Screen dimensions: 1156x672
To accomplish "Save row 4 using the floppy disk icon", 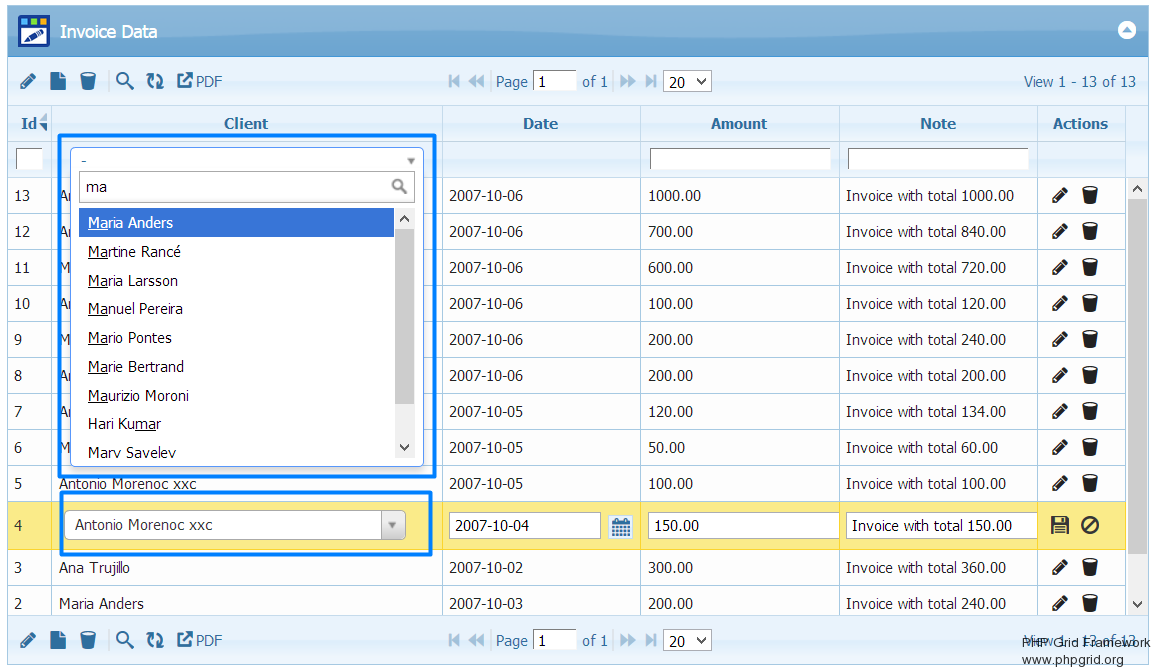I will tap(1060, 525).
